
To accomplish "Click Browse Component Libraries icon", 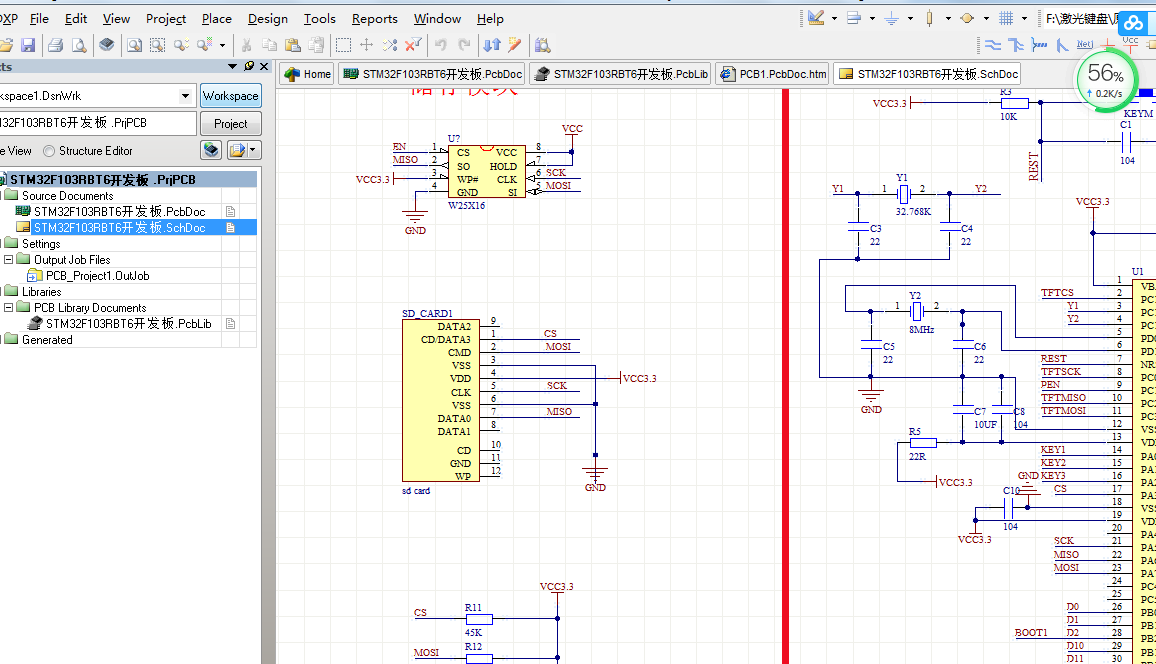I will (x=543, y=46).
